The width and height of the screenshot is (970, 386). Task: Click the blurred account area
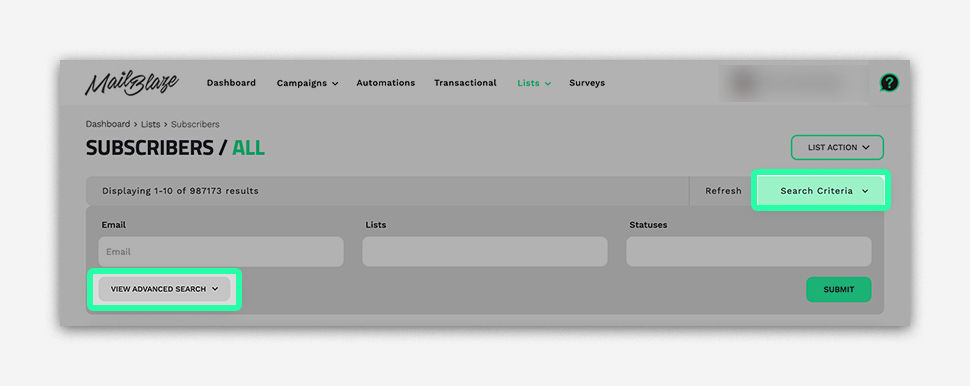coord(792,83)
